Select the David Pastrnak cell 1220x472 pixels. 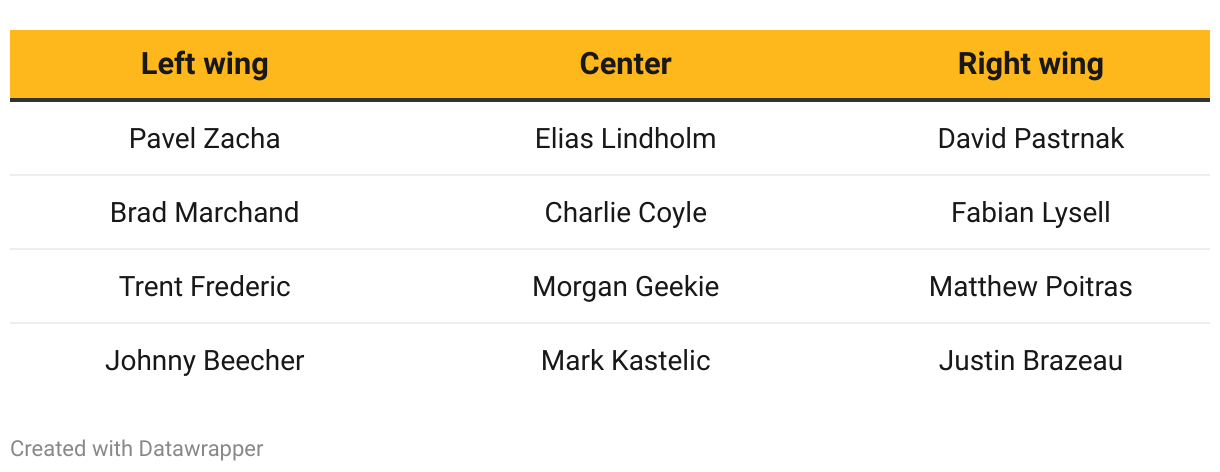(x=1030, y=138)
